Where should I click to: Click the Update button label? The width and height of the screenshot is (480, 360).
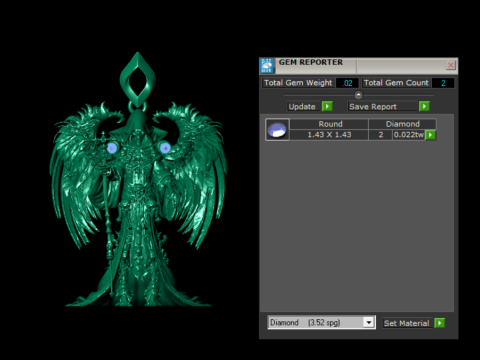pos(302,107)
